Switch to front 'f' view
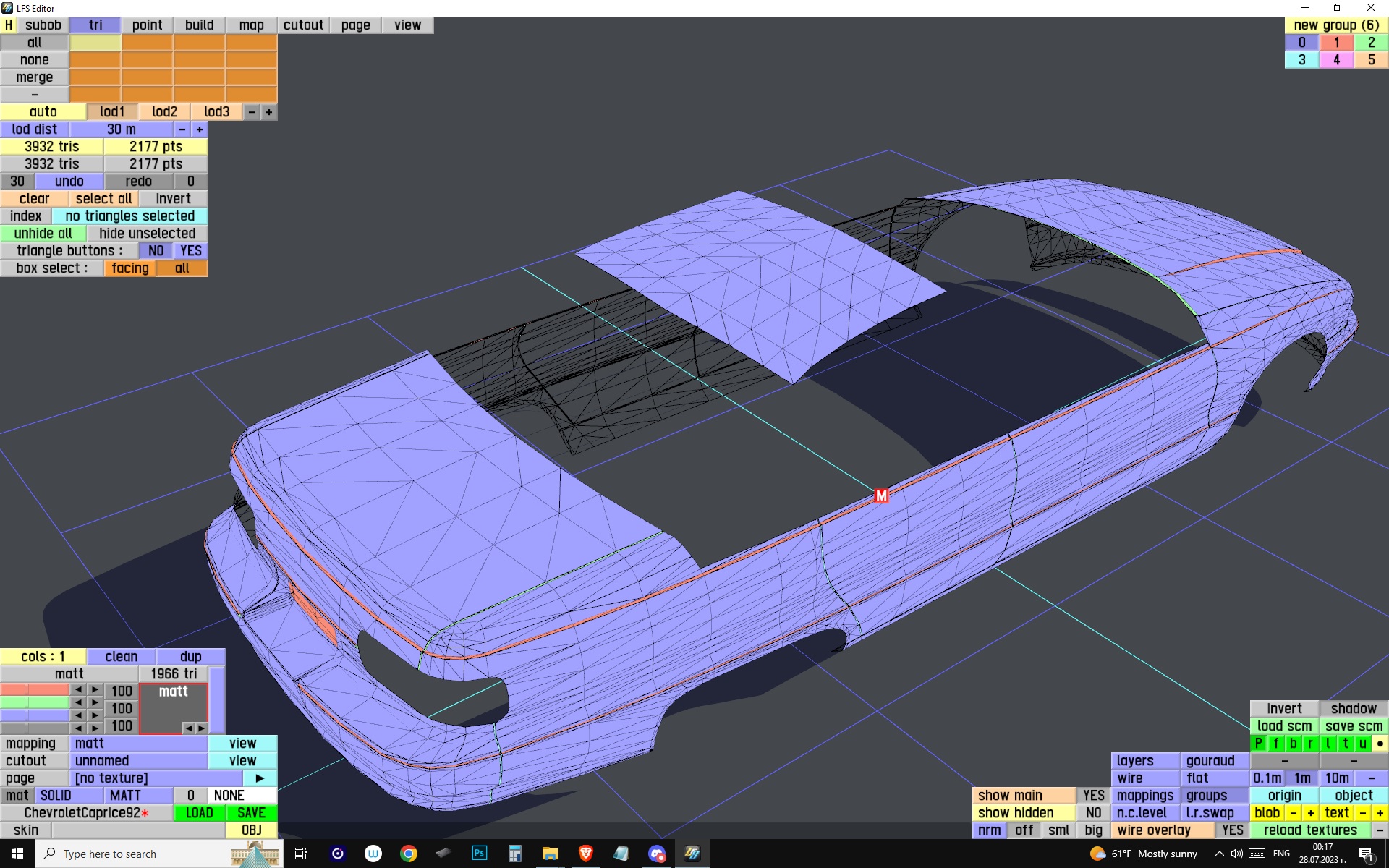The image size is (1389, 868). (1275, 743)
